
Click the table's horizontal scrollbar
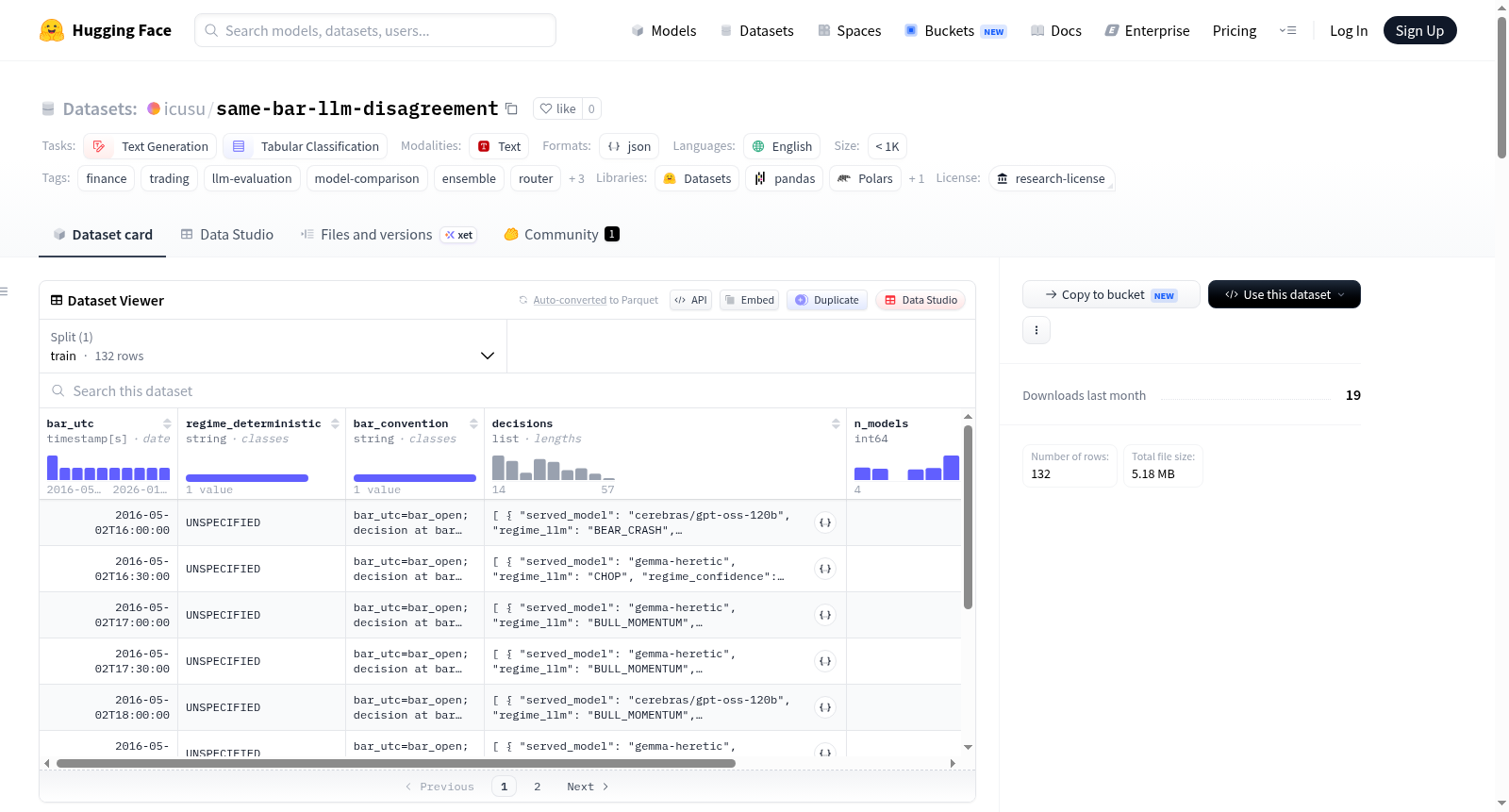point(396,763)
